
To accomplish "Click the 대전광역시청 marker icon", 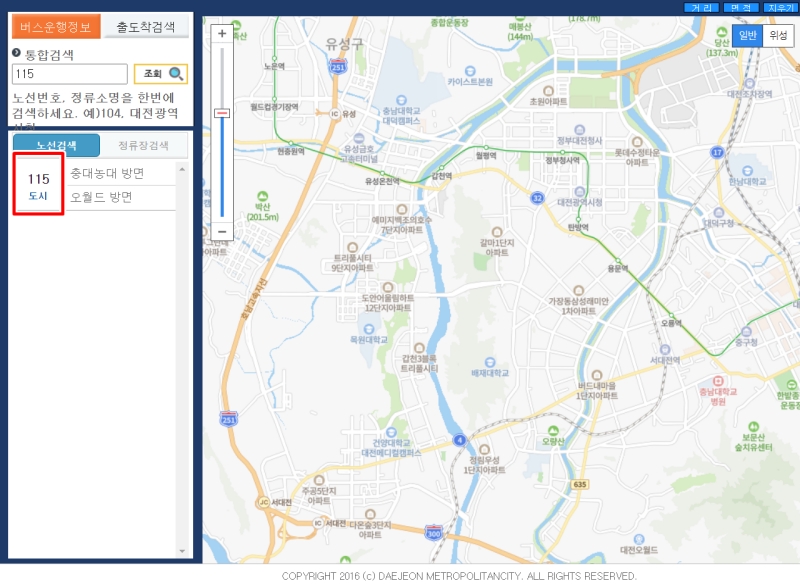I will (x=580, y=192).
